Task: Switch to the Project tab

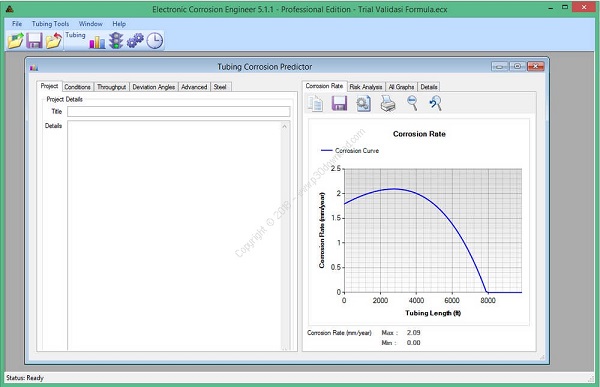Action: pos(49,86)
